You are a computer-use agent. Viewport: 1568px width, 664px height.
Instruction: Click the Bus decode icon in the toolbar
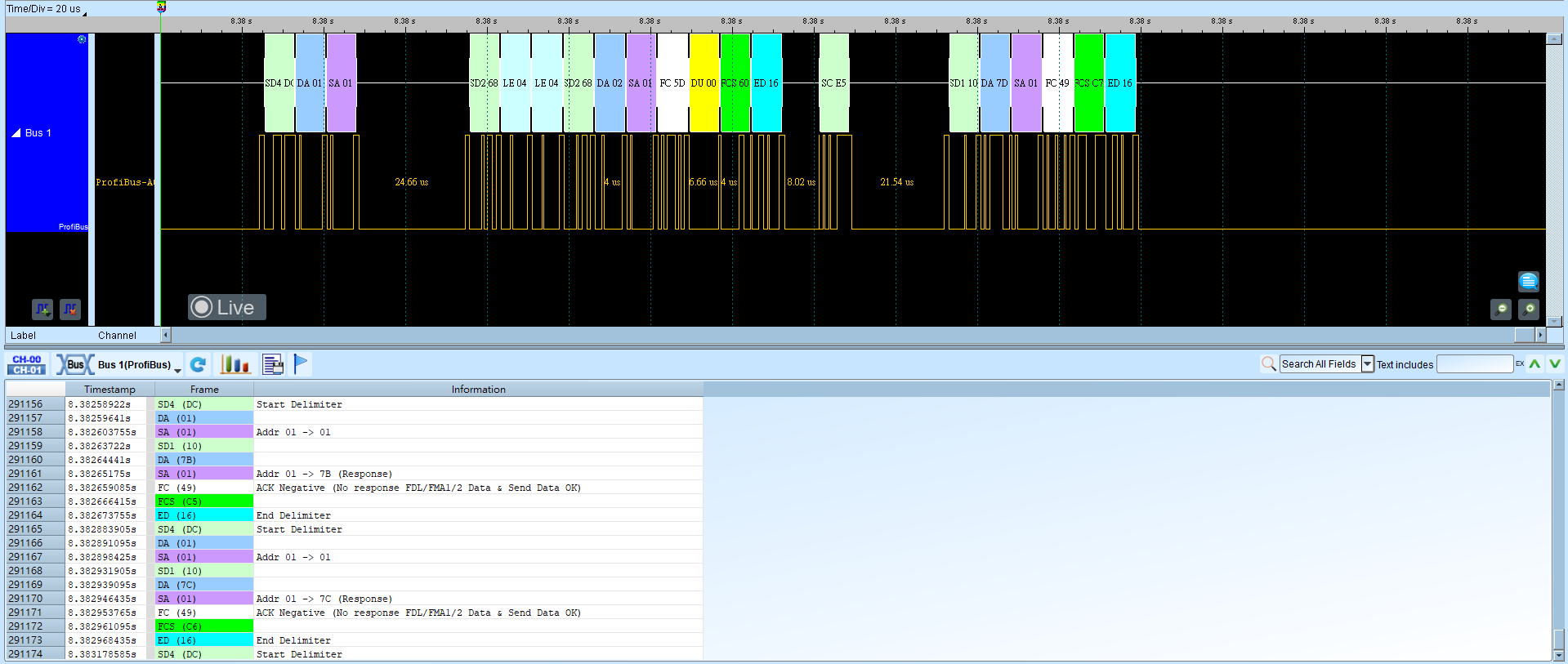[x=75, y=364]
